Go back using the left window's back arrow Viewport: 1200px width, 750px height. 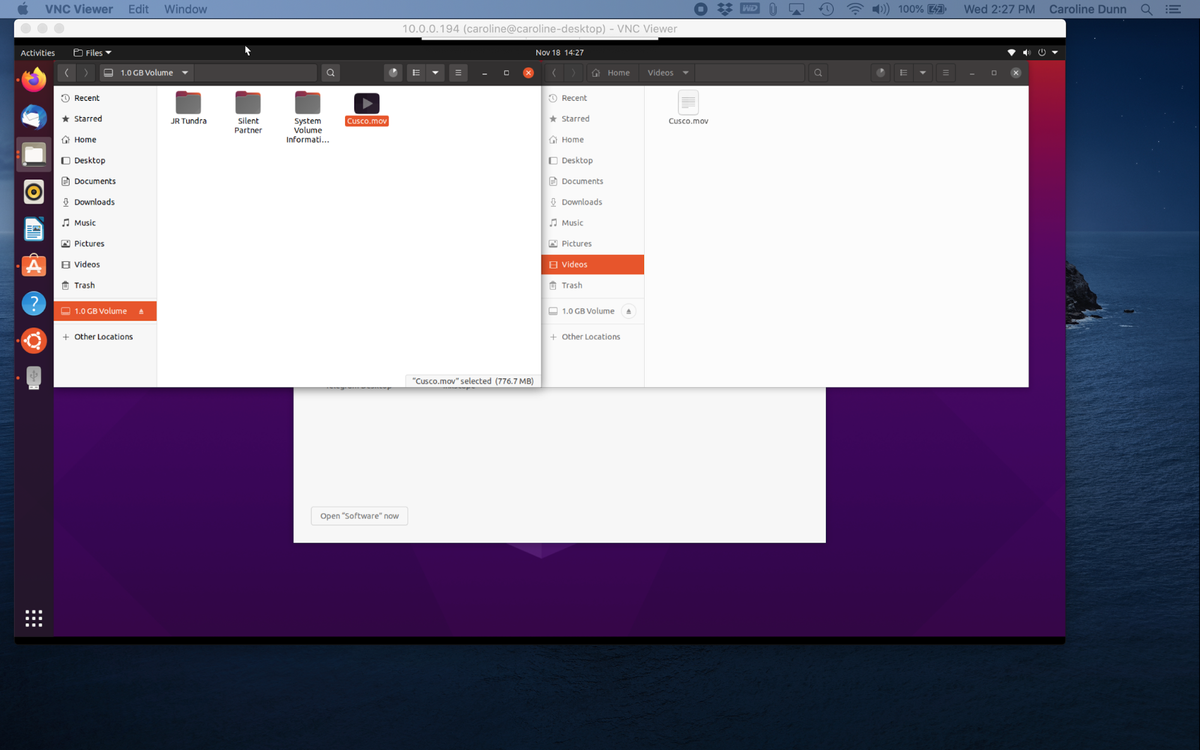(x=66, y=72)
